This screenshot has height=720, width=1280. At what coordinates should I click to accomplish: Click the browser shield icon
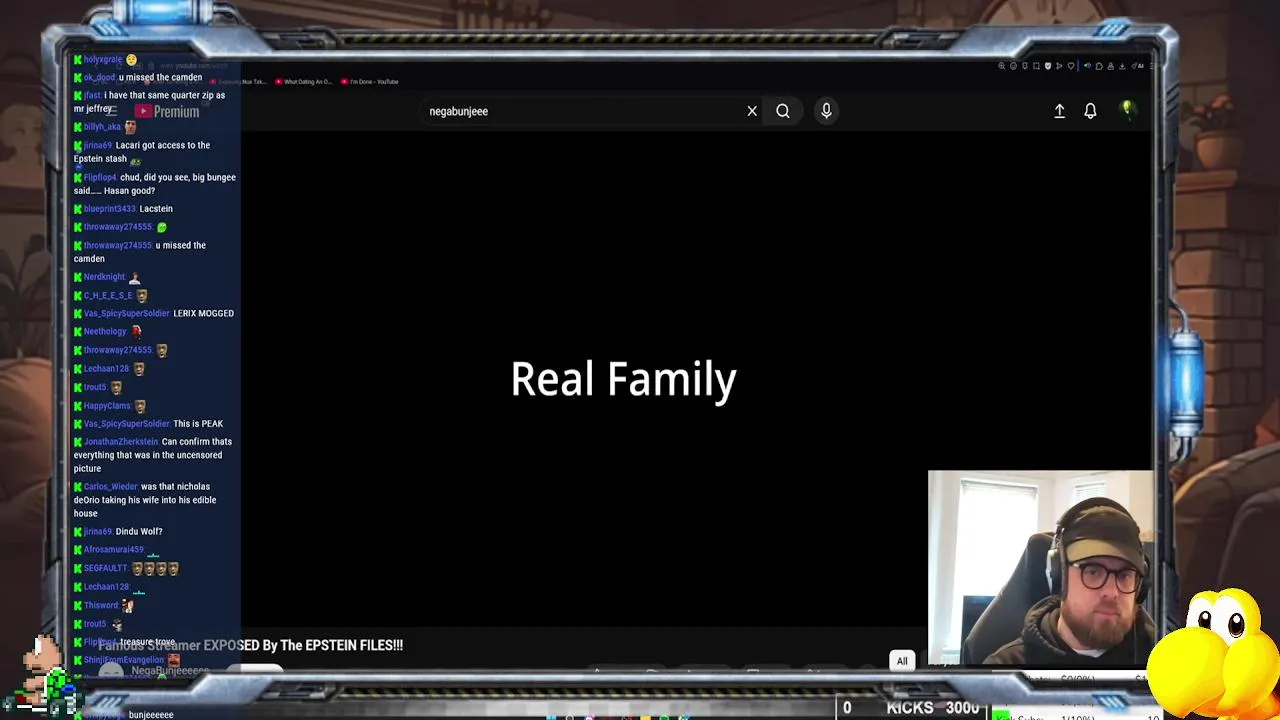click(1048, 66)
